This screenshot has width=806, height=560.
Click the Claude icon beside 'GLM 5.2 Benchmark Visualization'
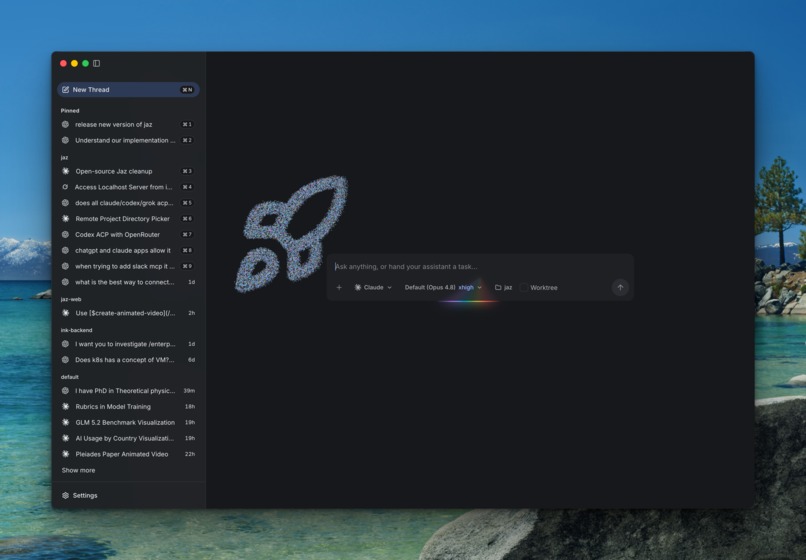coord(65,422)
